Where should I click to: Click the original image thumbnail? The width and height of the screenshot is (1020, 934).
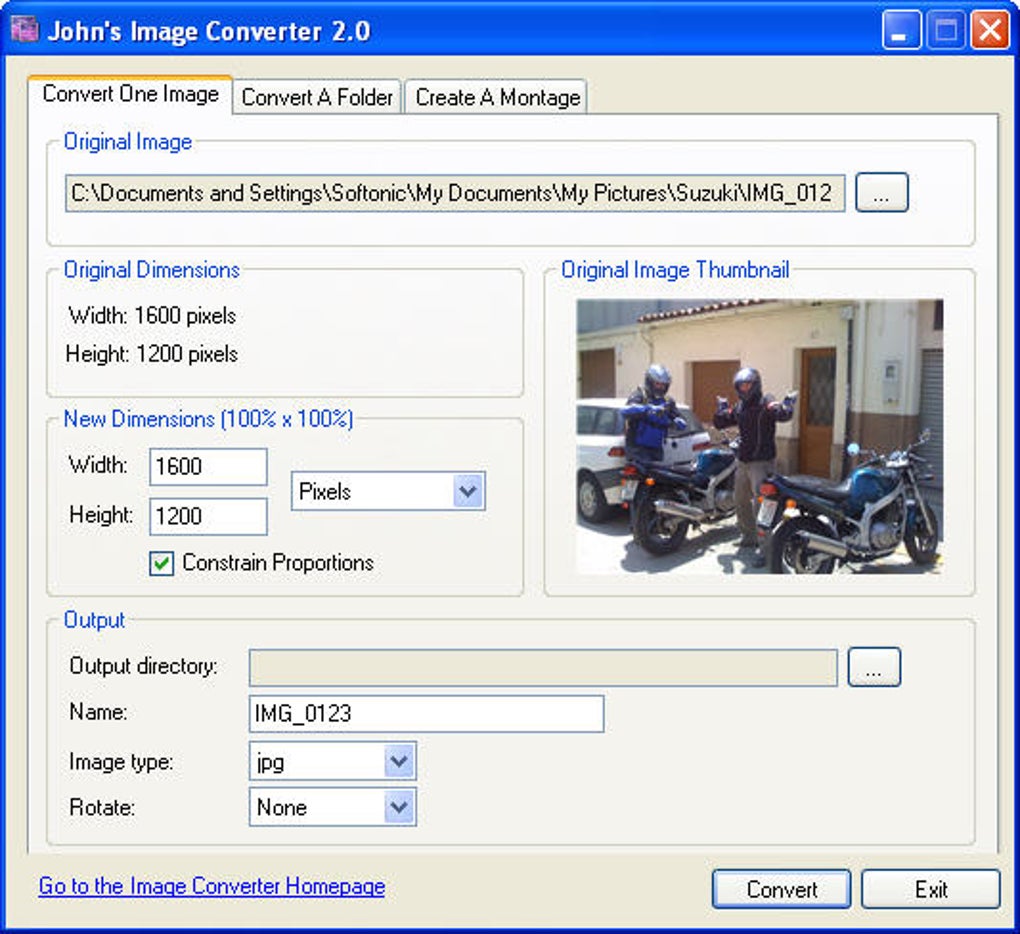click(x=759, y=436)
